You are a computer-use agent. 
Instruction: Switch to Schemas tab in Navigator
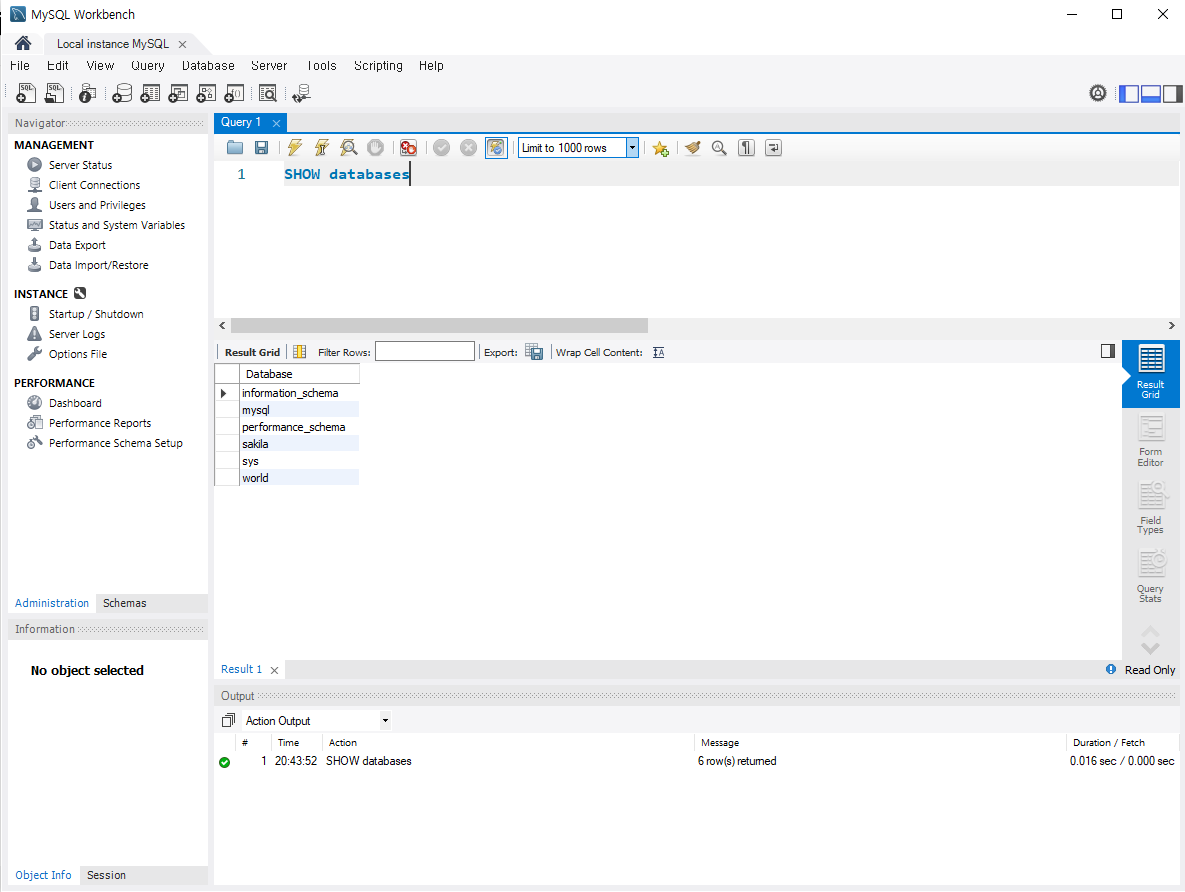[x=125, y=603]
